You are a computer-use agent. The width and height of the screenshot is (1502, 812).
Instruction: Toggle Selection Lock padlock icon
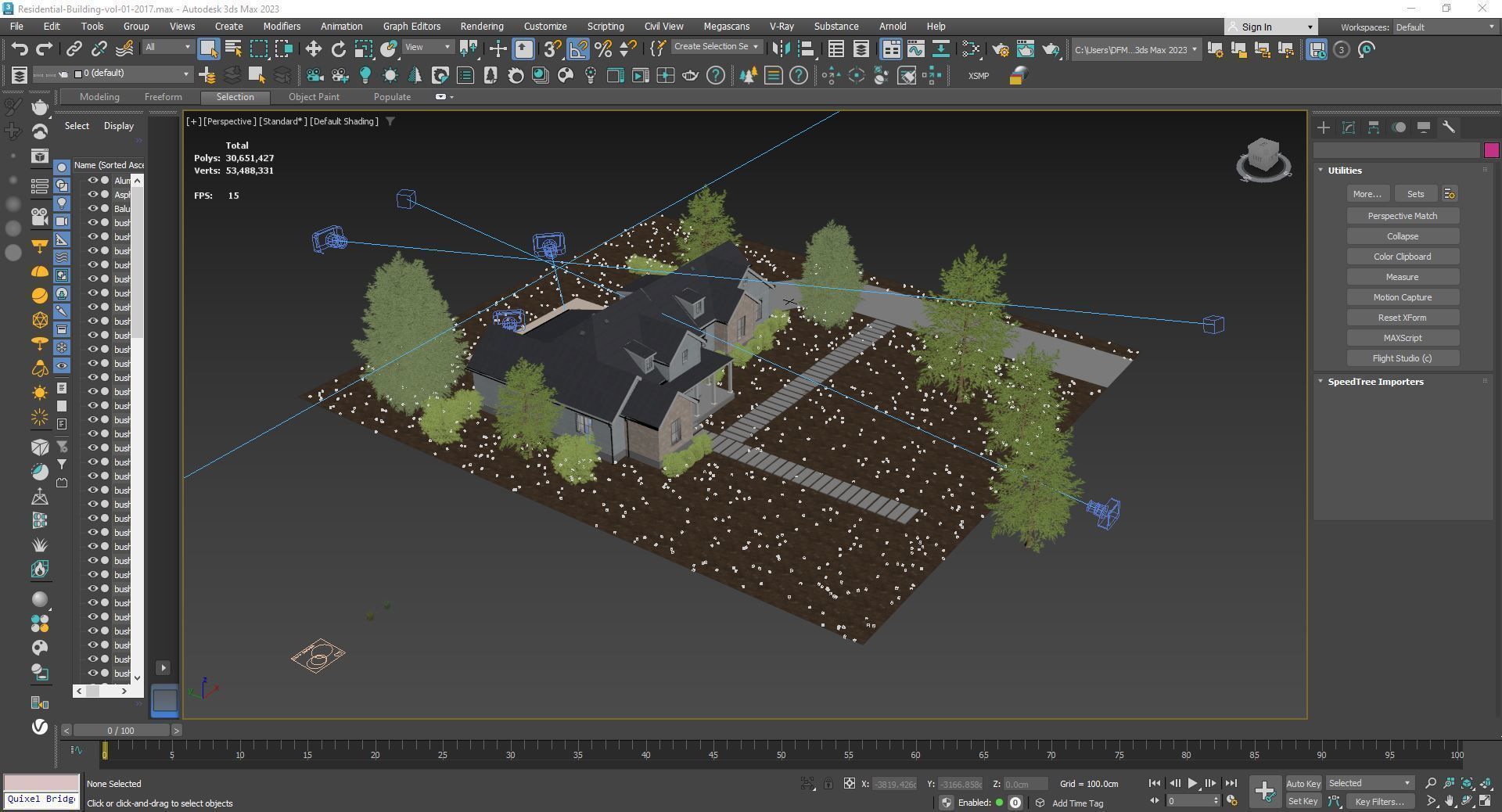[828, 783]
